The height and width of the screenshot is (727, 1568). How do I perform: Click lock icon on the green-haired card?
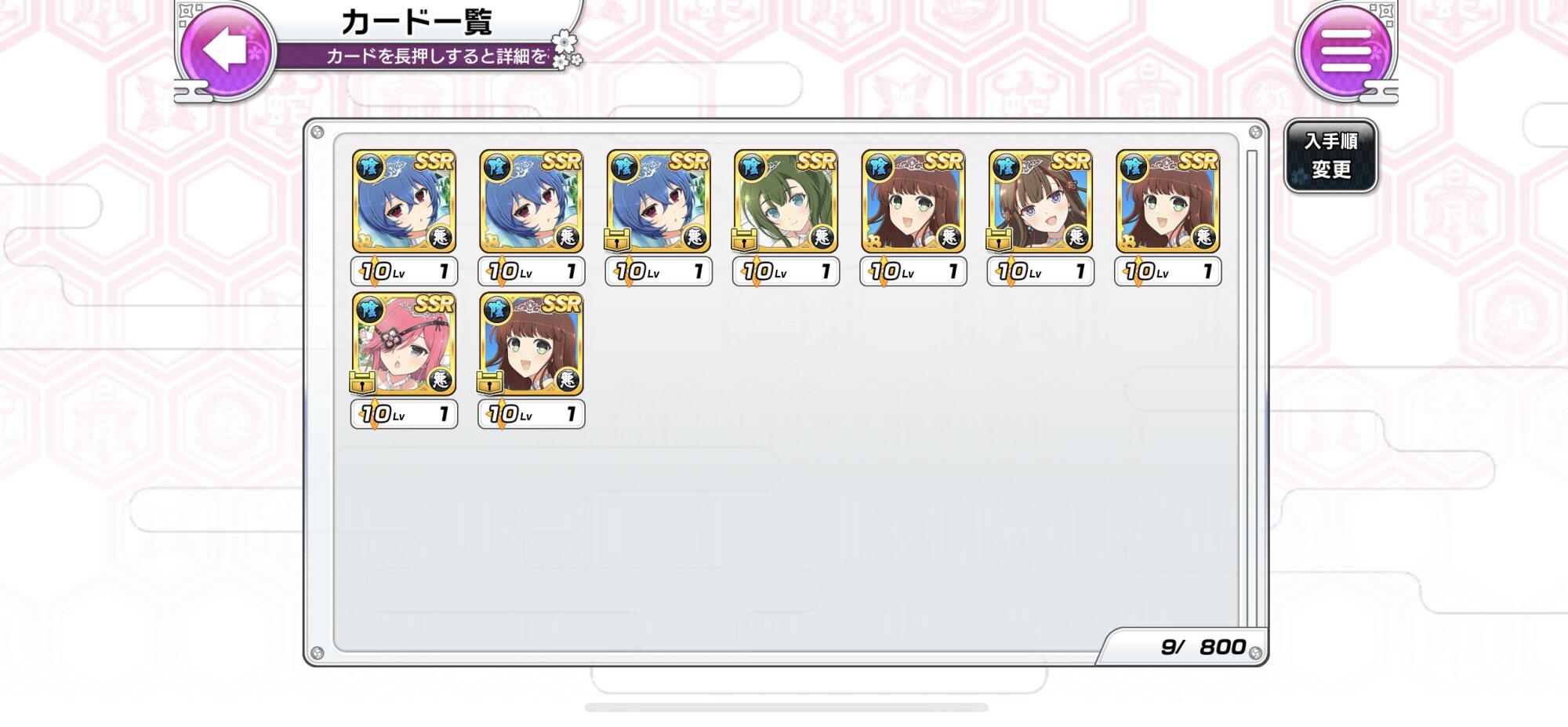744,238
